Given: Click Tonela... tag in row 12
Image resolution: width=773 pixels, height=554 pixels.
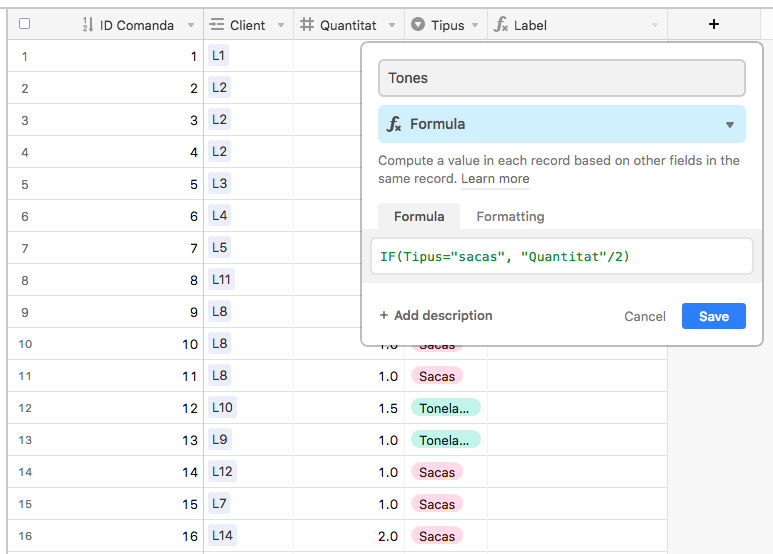Looking at the screenshot, I should 446,408.
